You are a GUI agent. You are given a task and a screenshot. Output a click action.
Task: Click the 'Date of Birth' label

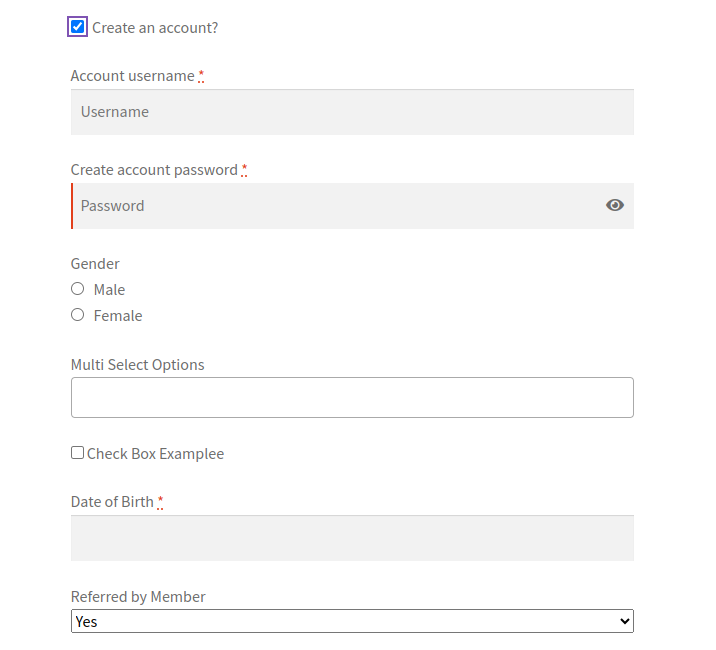(112, 502)
